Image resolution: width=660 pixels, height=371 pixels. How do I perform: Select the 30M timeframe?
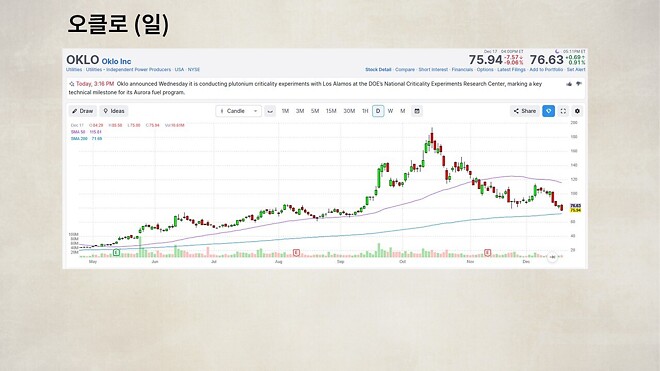[349, 111]
